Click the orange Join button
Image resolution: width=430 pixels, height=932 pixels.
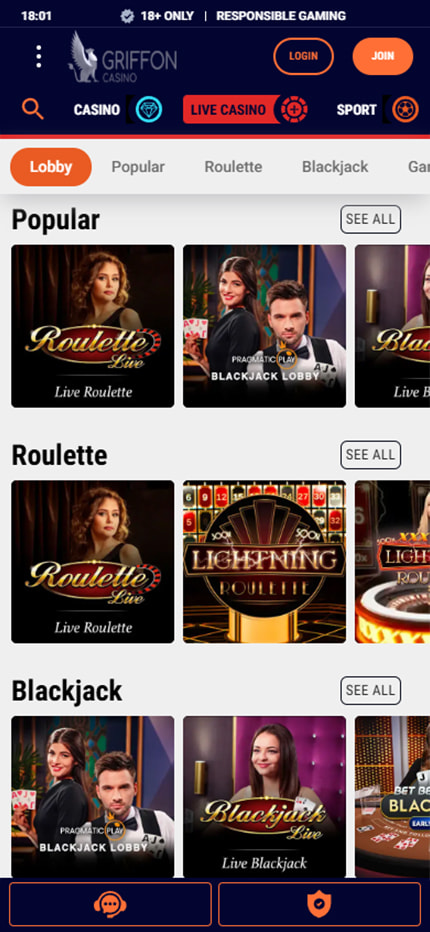382,56
